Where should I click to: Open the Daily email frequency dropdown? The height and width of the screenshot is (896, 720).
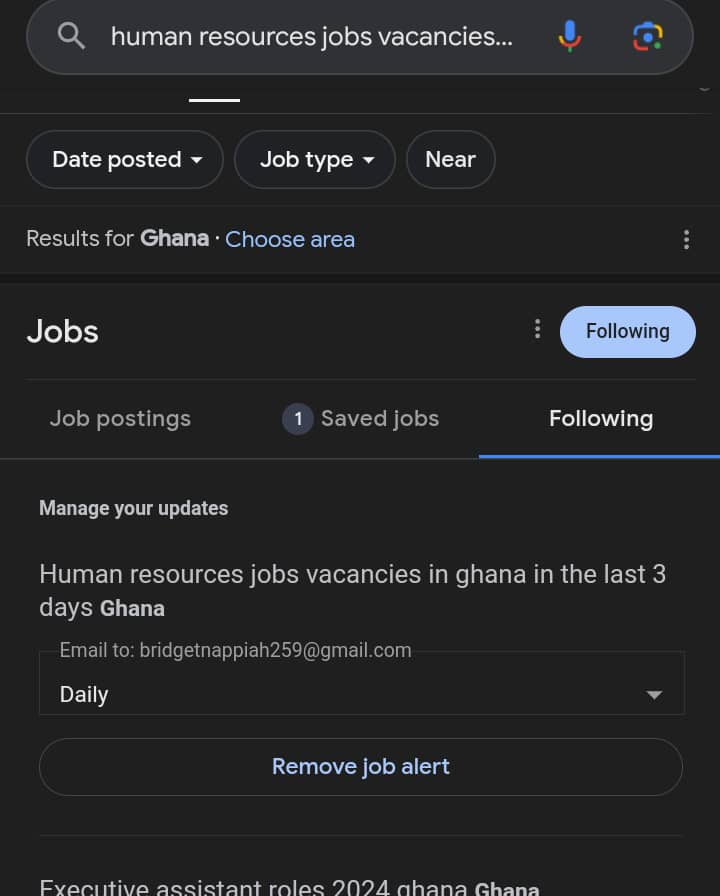coord(361,694)
